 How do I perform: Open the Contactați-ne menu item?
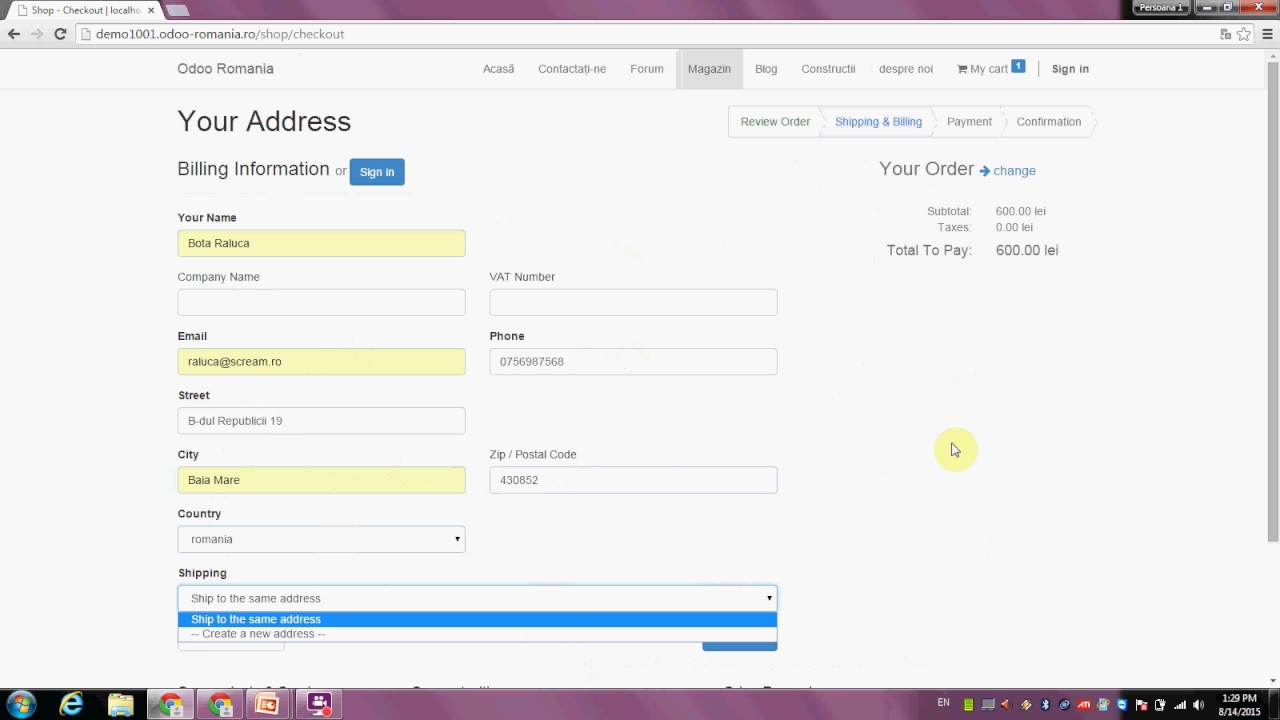pos(572,69)
